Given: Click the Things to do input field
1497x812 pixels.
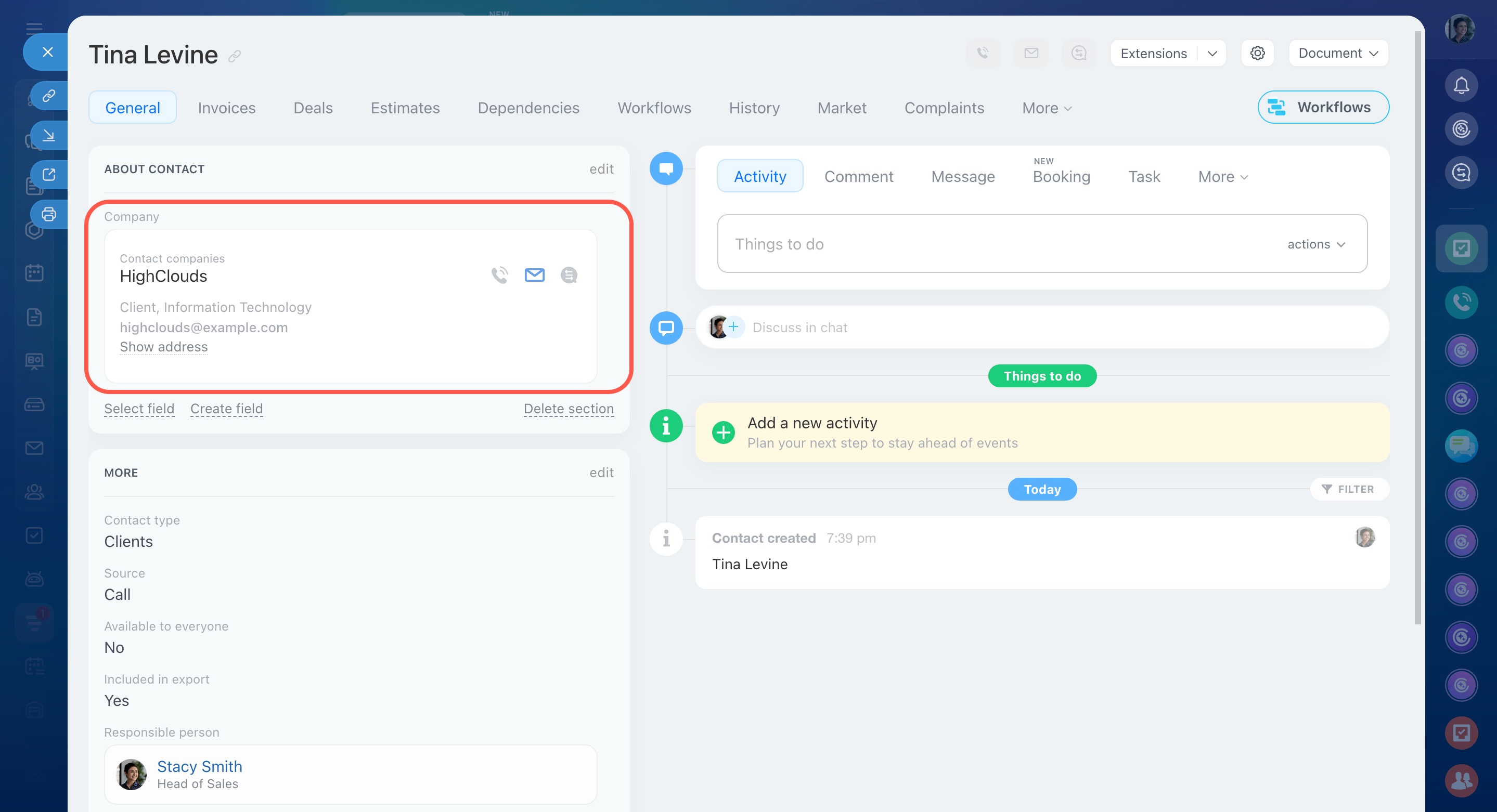Looking at the screenshot, I should 988,244.
